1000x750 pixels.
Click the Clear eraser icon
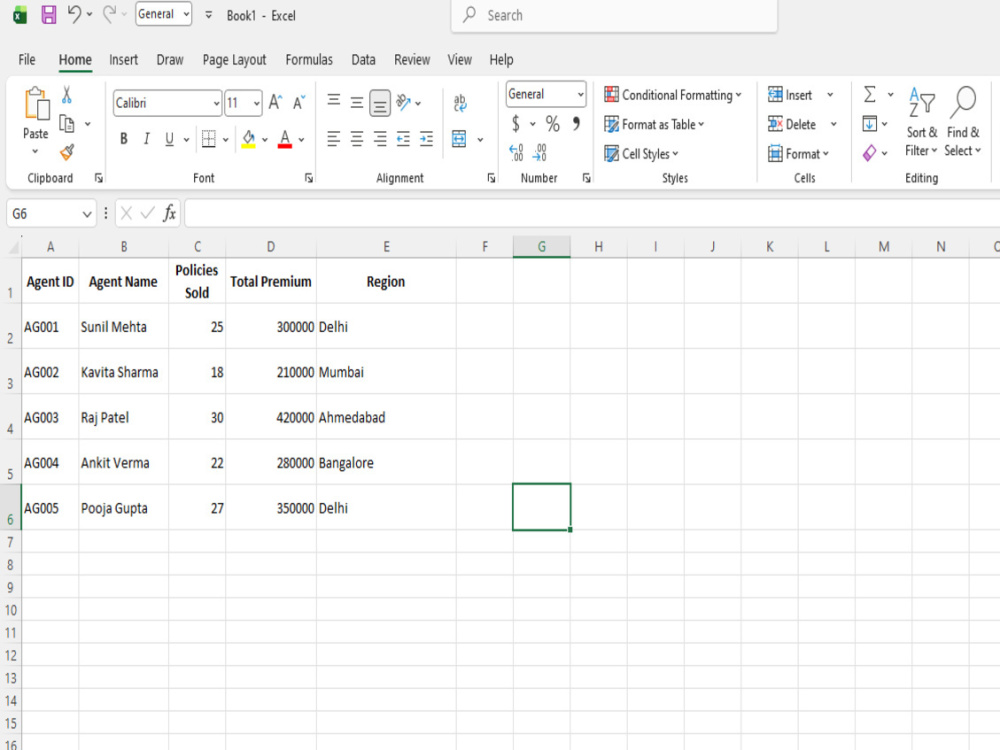click(x=869, y=153)
